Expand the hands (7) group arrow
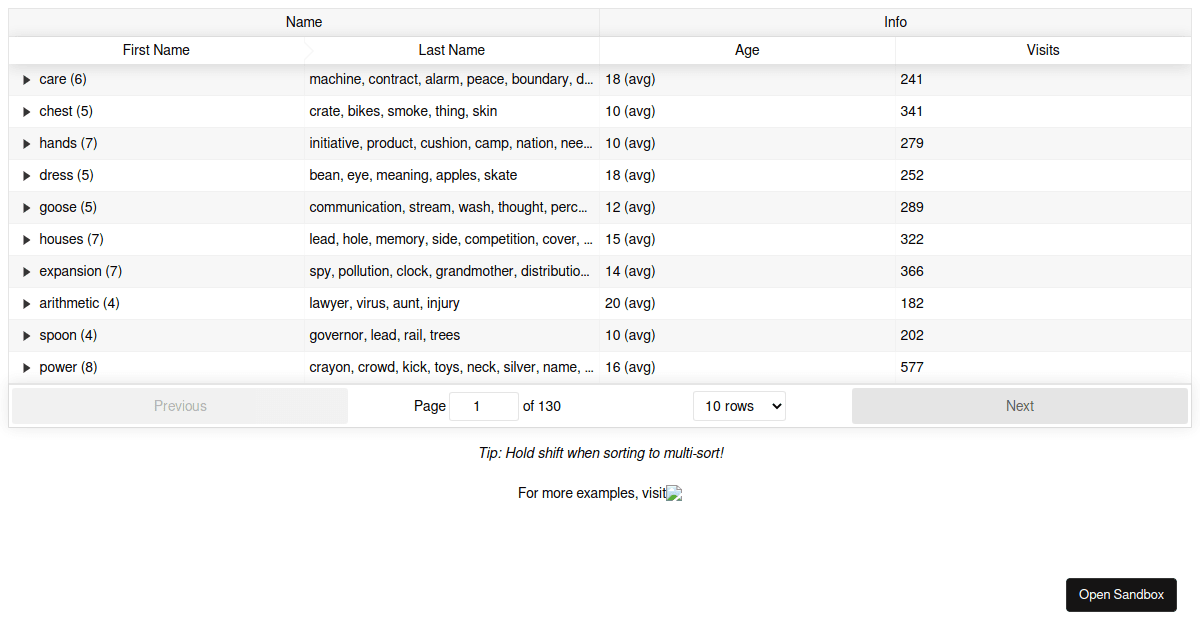The image size is (1200, 630). click(27, 143)
